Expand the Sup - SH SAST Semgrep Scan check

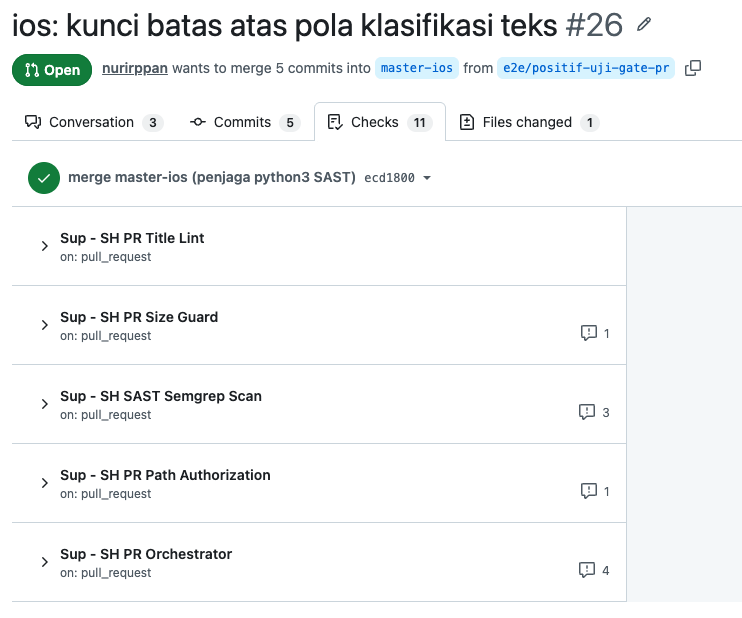click(x=44, y=404)
